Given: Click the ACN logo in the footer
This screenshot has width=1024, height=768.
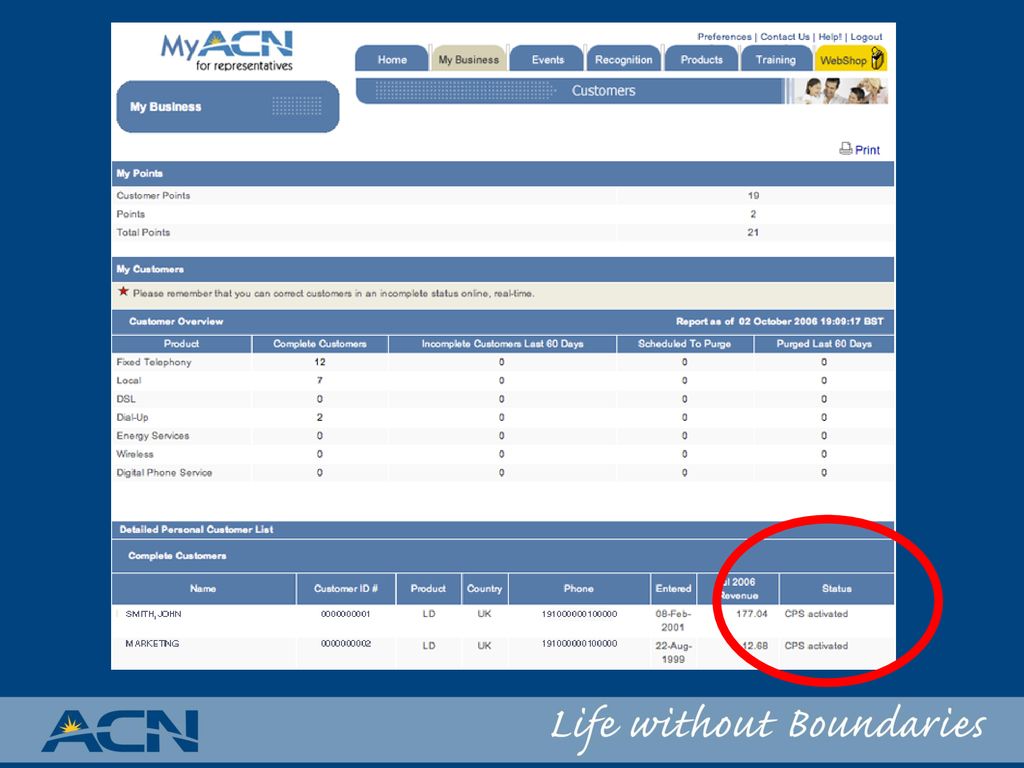Looking at the screenshot, I should coord(120,731).
